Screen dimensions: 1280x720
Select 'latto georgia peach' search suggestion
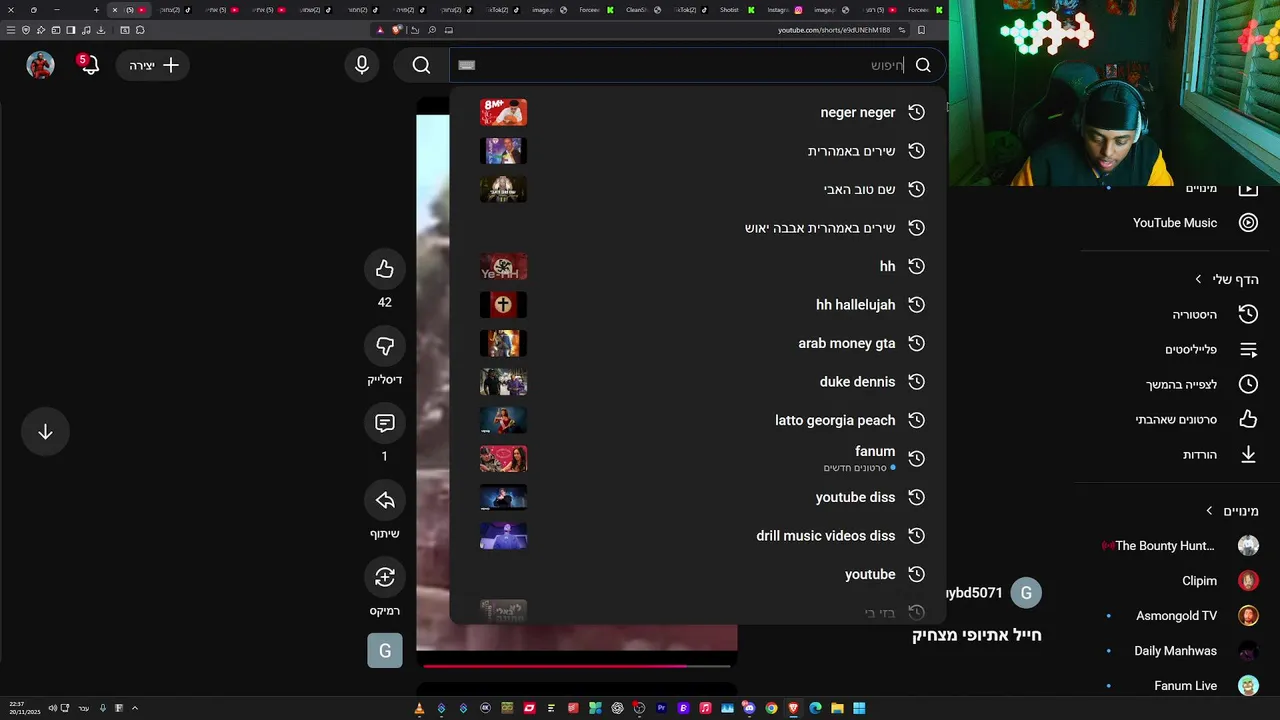[x=698, y=420]
